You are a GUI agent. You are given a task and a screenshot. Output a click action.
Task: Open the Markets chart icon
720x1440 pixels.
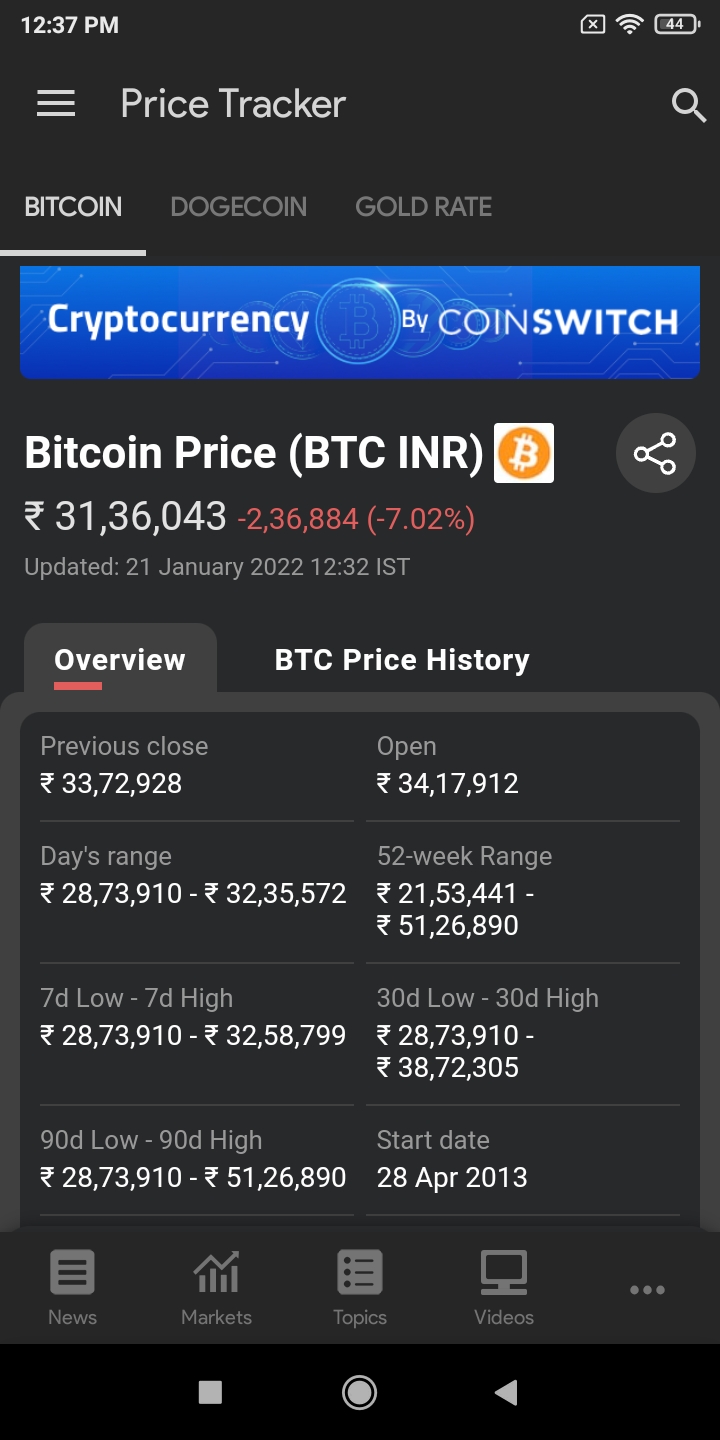point(216,1274)
